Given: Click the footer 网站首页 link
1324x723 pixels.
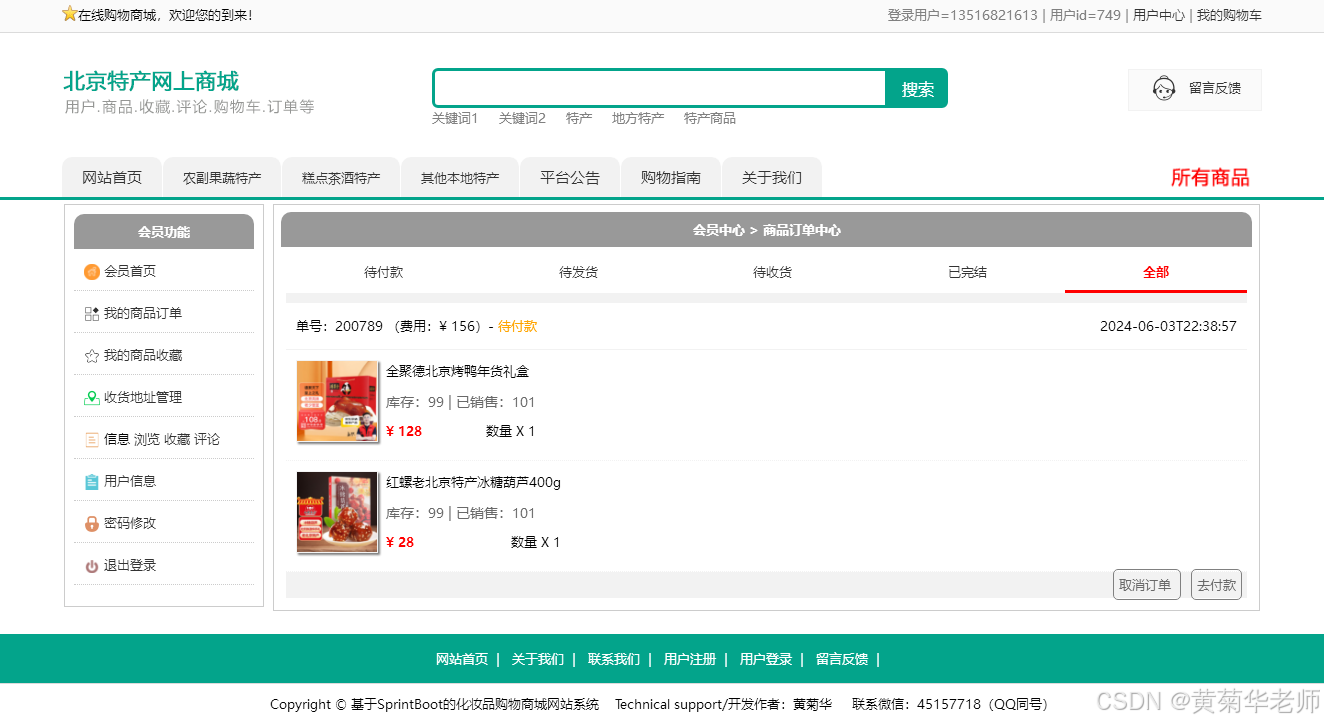Looking at the screenshot, I should (x=462, y=660).
